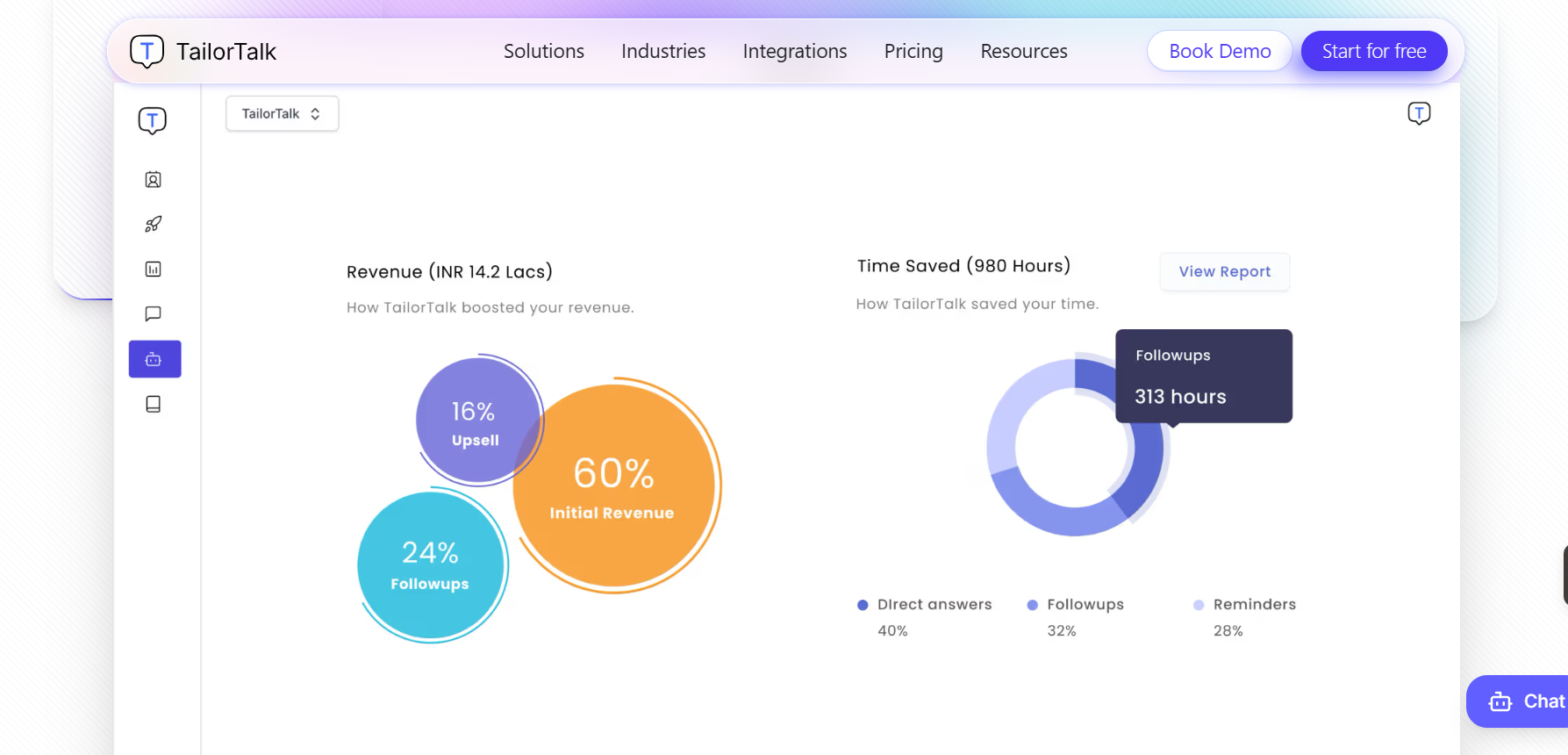
Task: Click the 24% Followups bubble
Action: (x=430, y=566)
